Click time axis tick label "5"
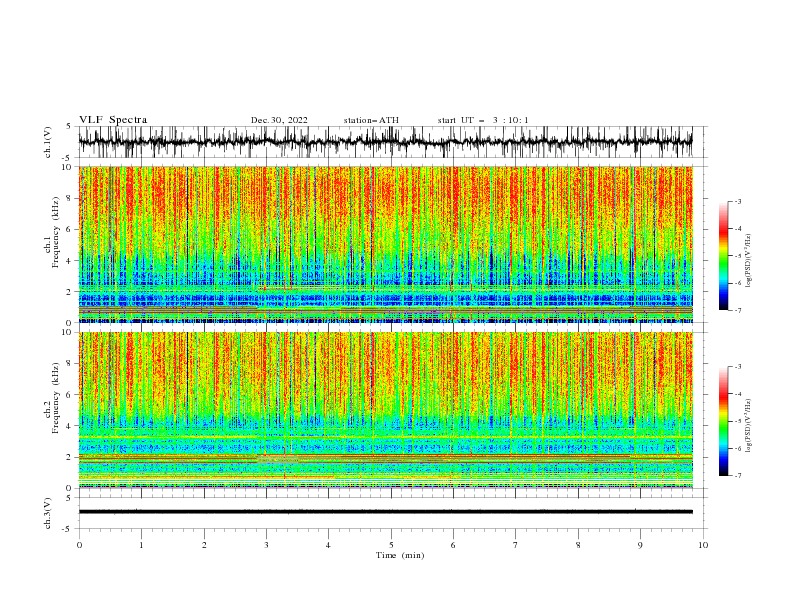Image resolution: width=792 pixels, height=612 pixels. (391, 545)
